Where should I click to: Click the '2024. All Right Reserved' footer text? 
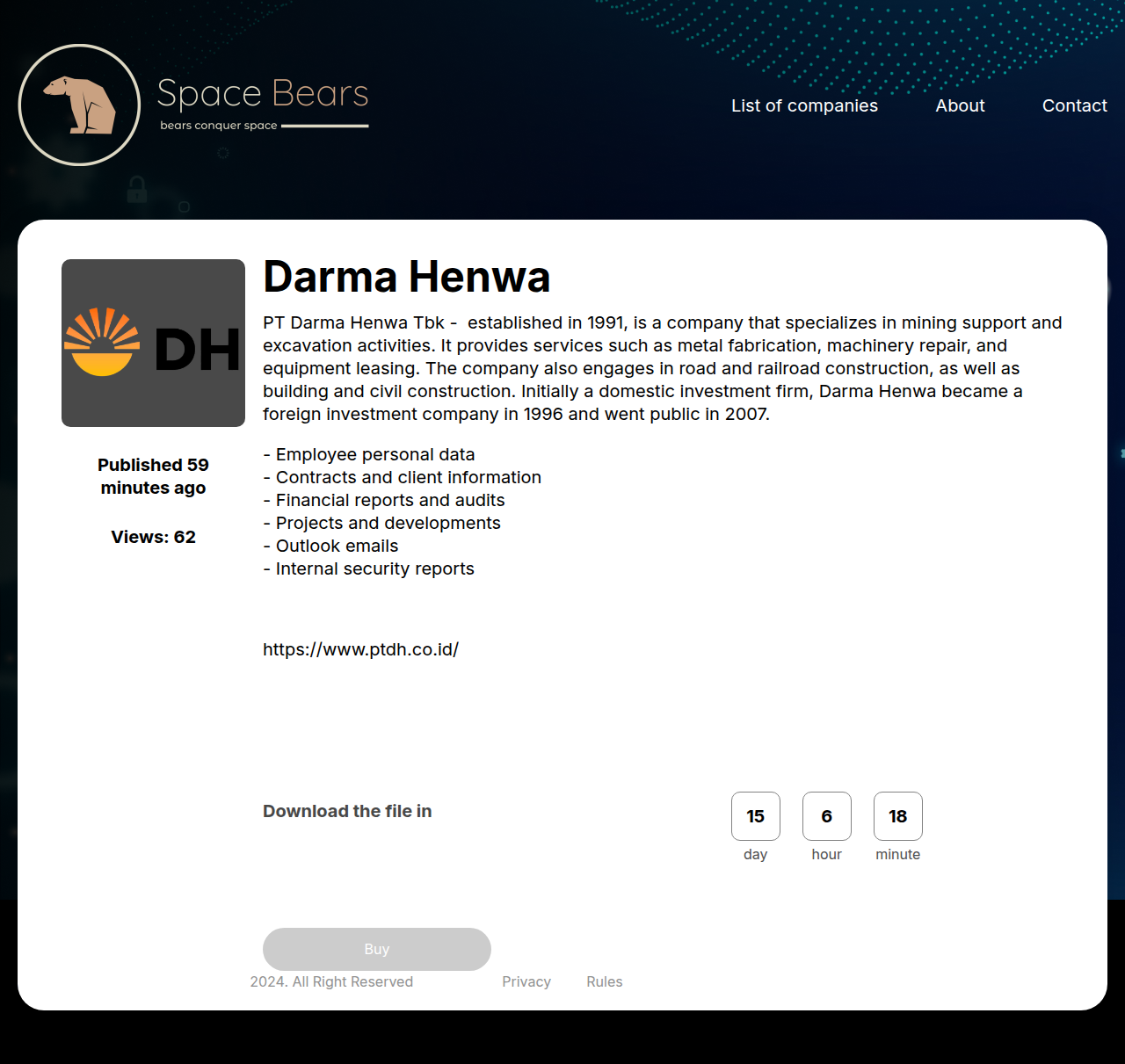[x=331, y=981]
